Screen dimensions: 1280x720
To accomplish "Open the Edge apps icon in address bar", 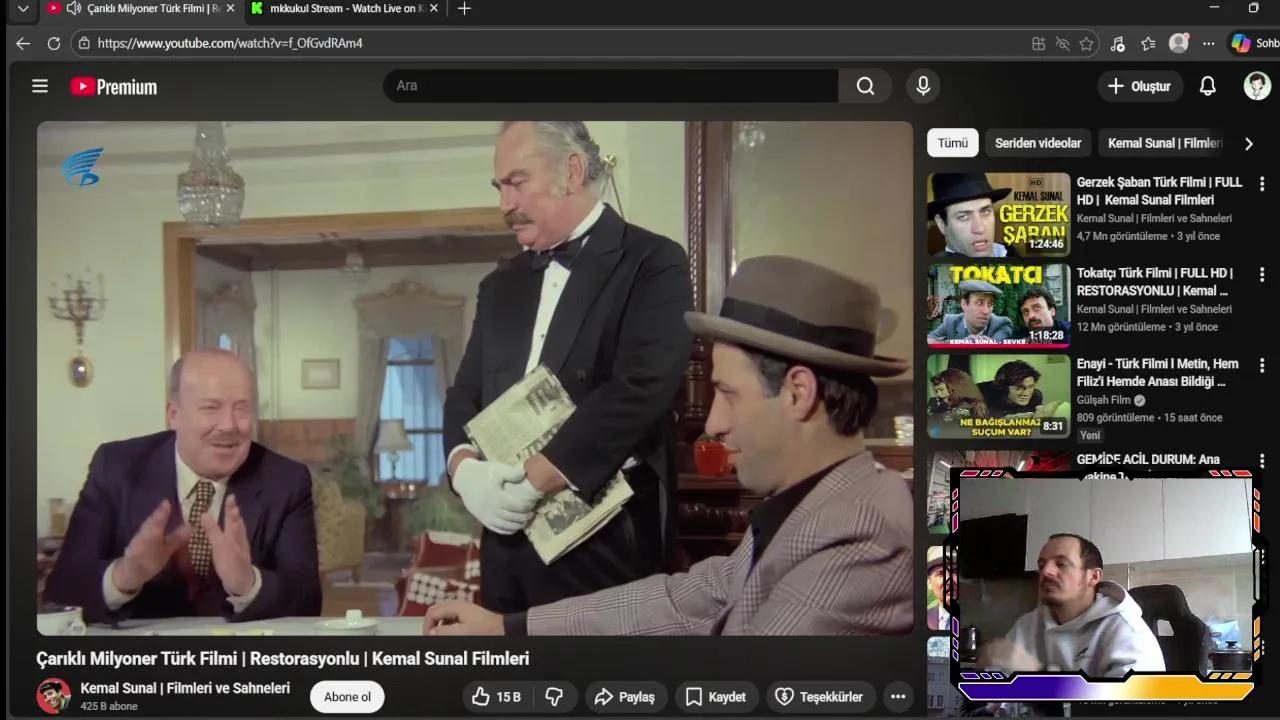I will (1038, 44).
